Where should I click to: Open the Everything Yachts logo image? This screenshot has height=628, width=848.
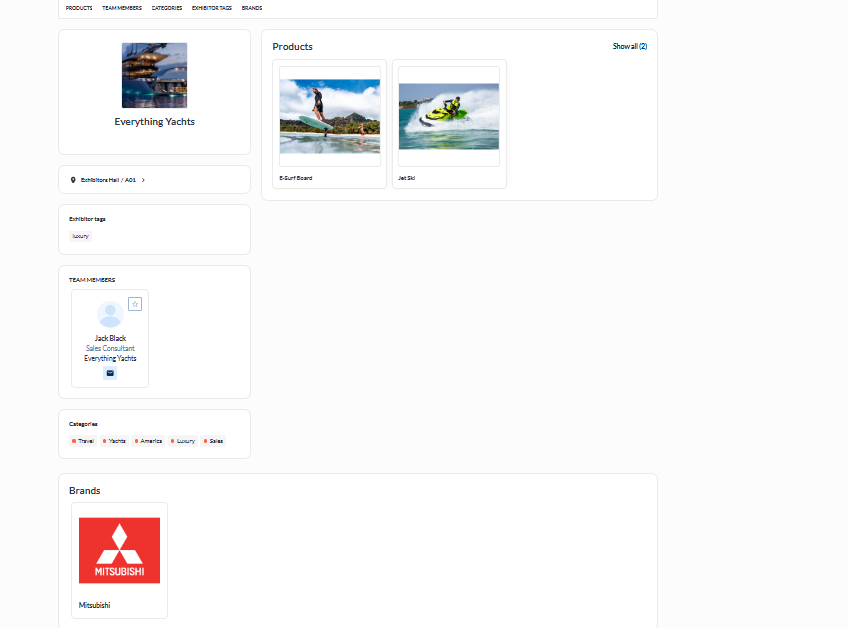click(x=154, y=75)
